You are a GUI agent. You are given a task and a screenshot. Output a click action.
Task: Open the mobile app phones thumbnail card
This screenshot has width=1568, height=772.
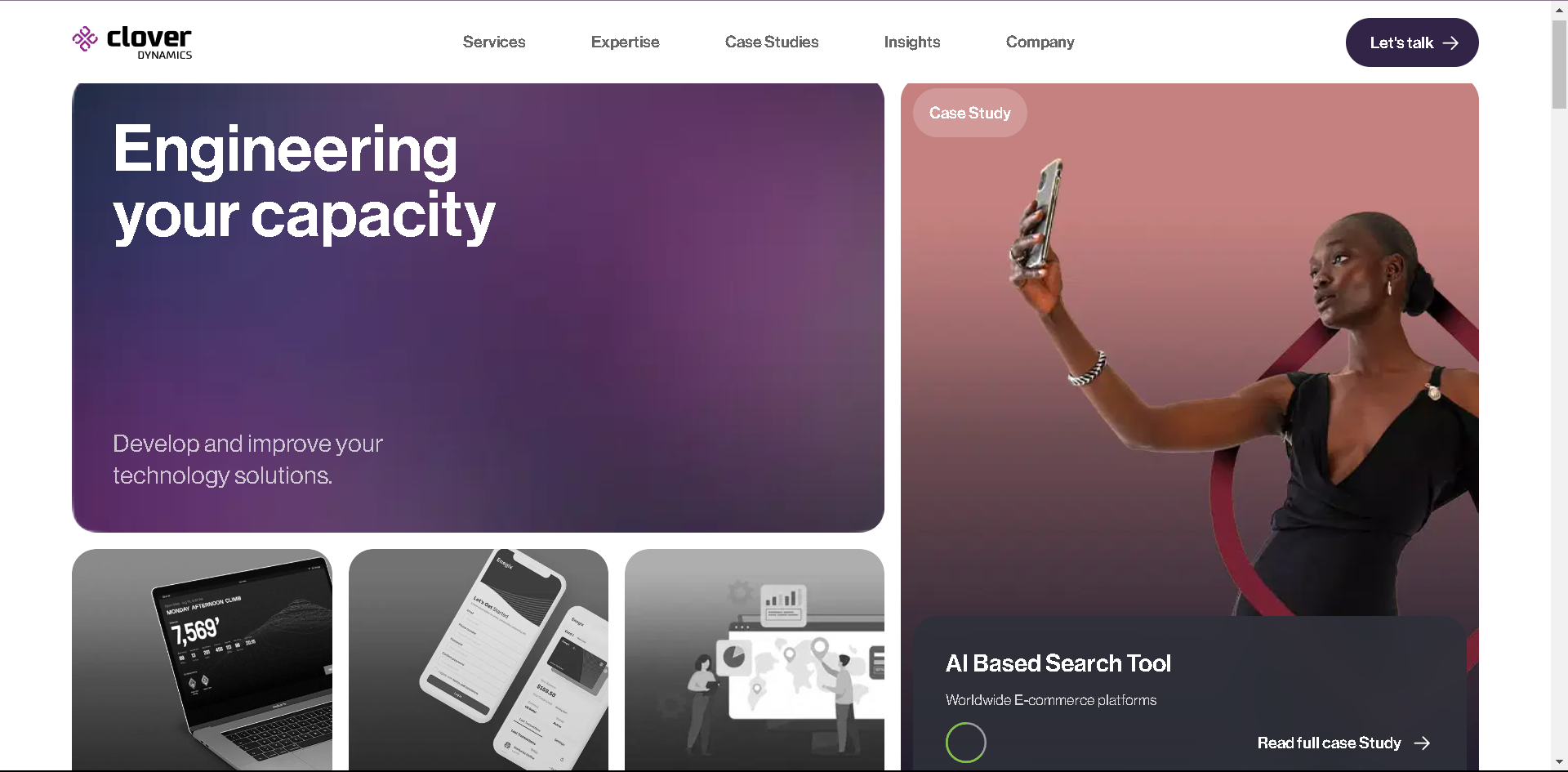point(479,659)
